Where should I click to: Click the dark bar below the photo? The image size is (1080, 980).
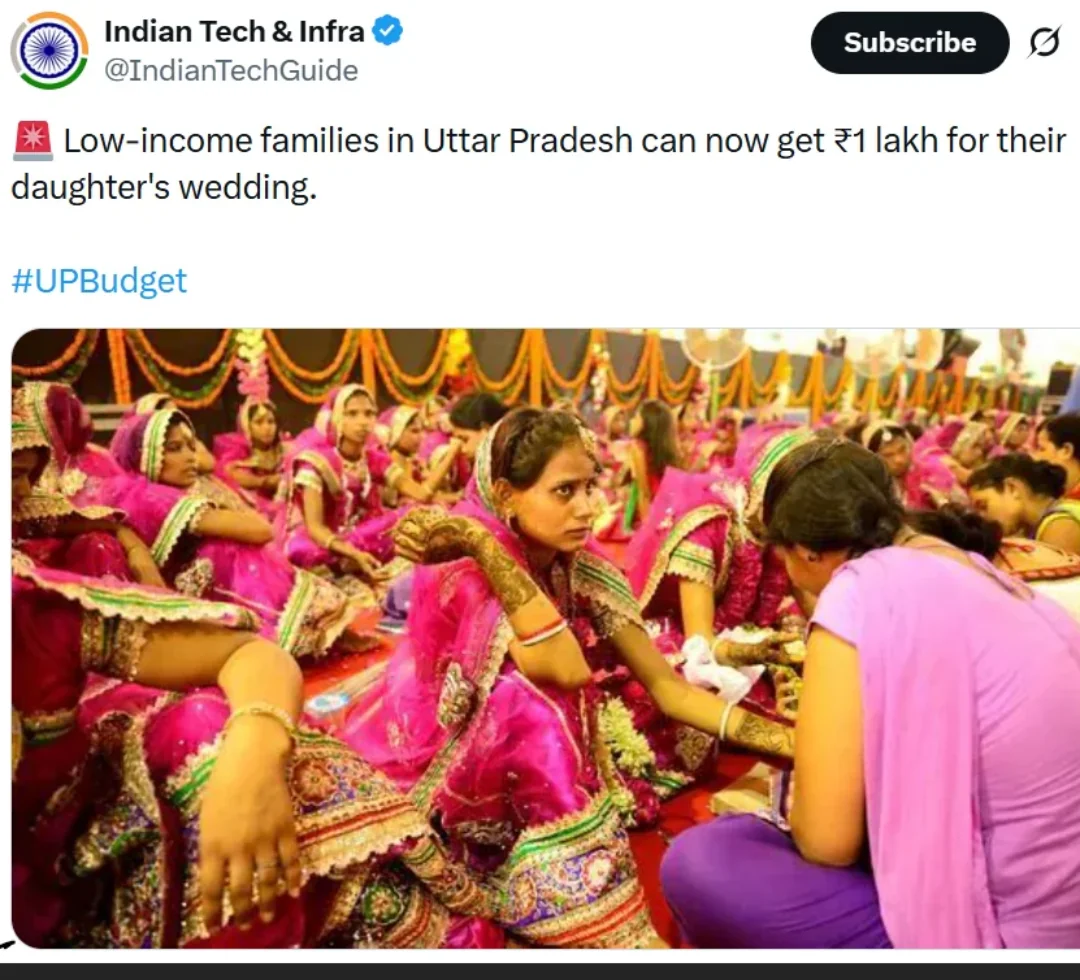pyautogui.click(x=540, y=970)
